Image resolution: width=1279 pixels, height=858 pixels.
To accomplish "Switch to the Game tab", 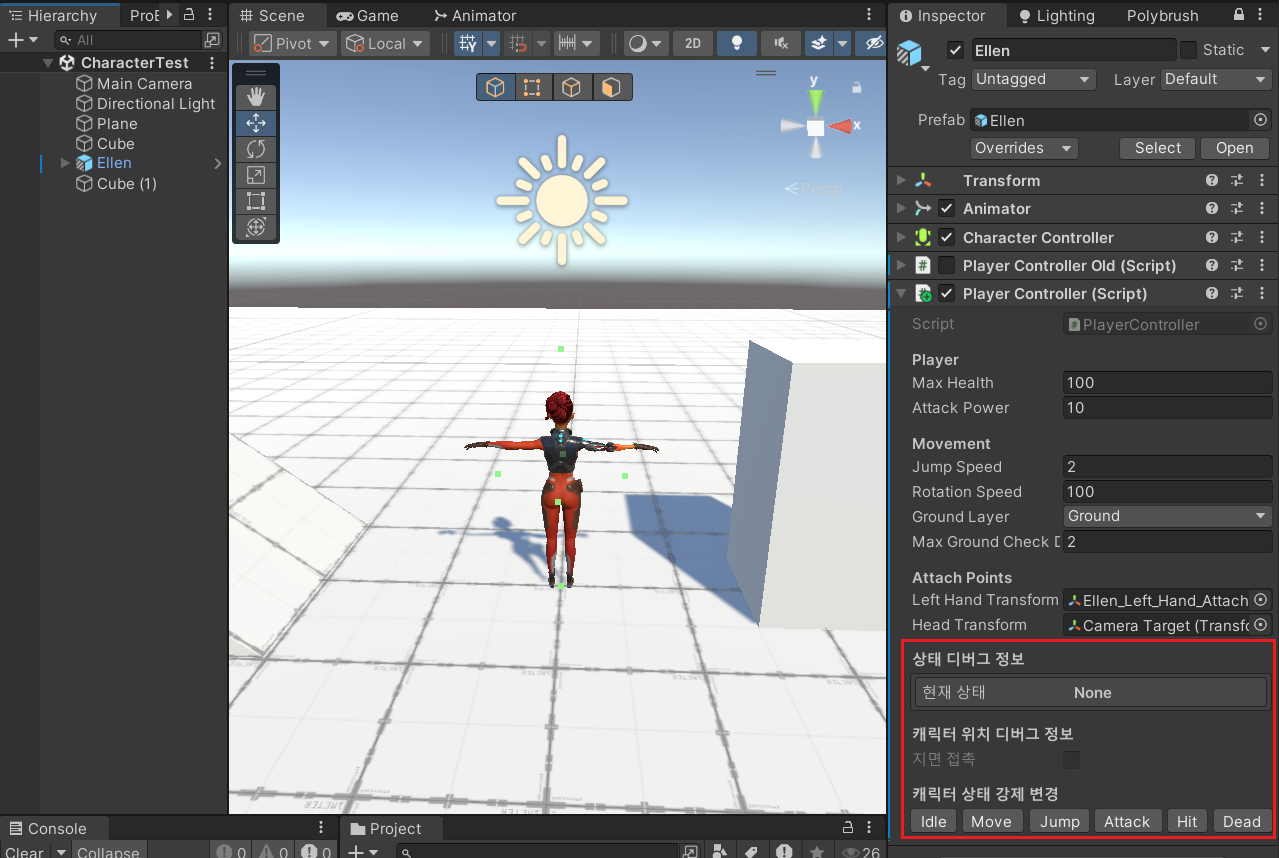I will [x=367, y=15].
